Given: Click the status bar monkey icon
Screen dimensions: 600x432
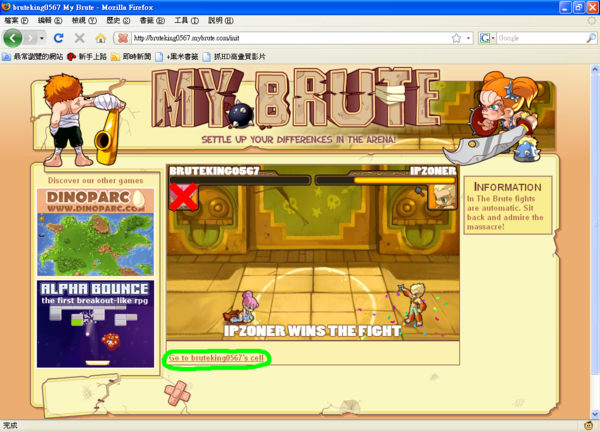Looking at the screenshot, I should click(x=588, y=425).
